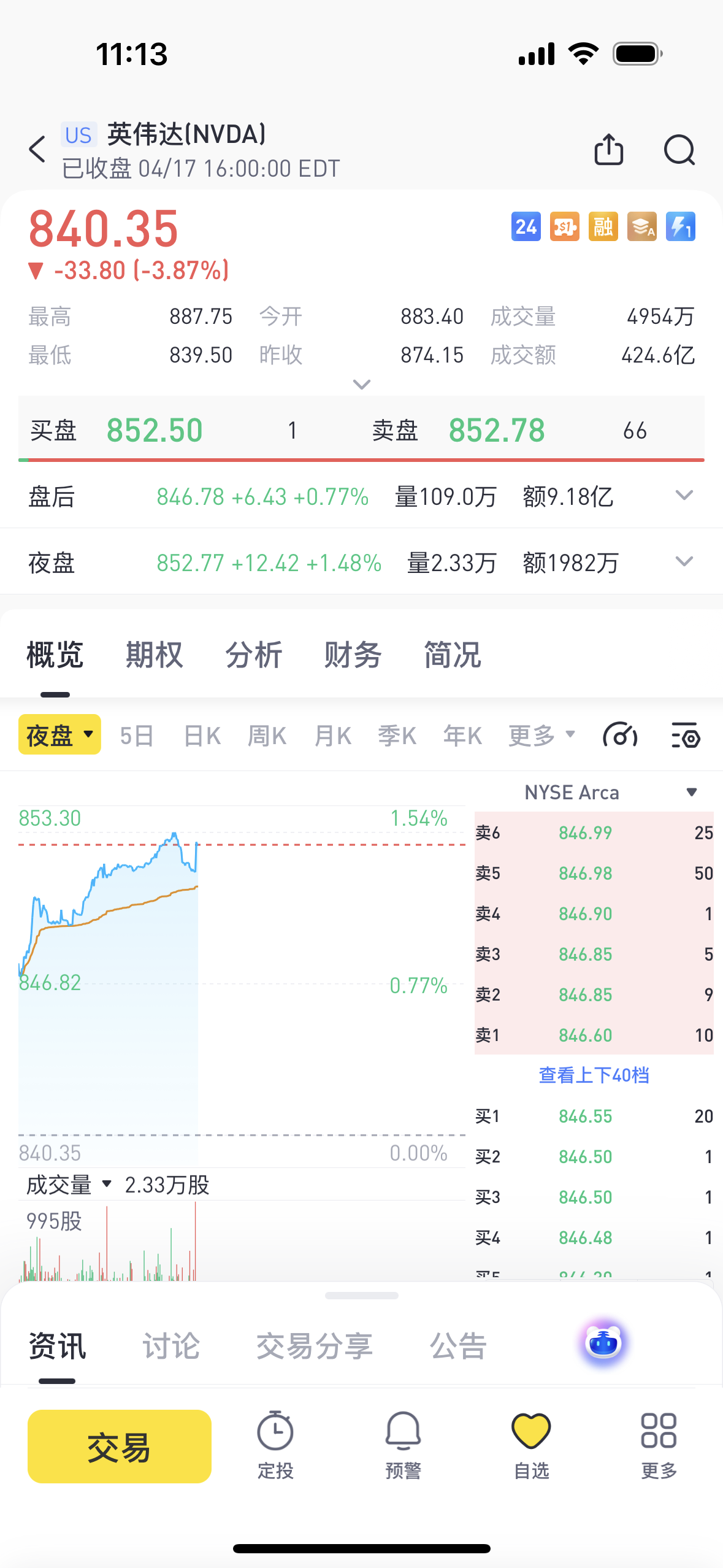Expand more quote details chevron

pyautogui.click(x=362, y=385)
